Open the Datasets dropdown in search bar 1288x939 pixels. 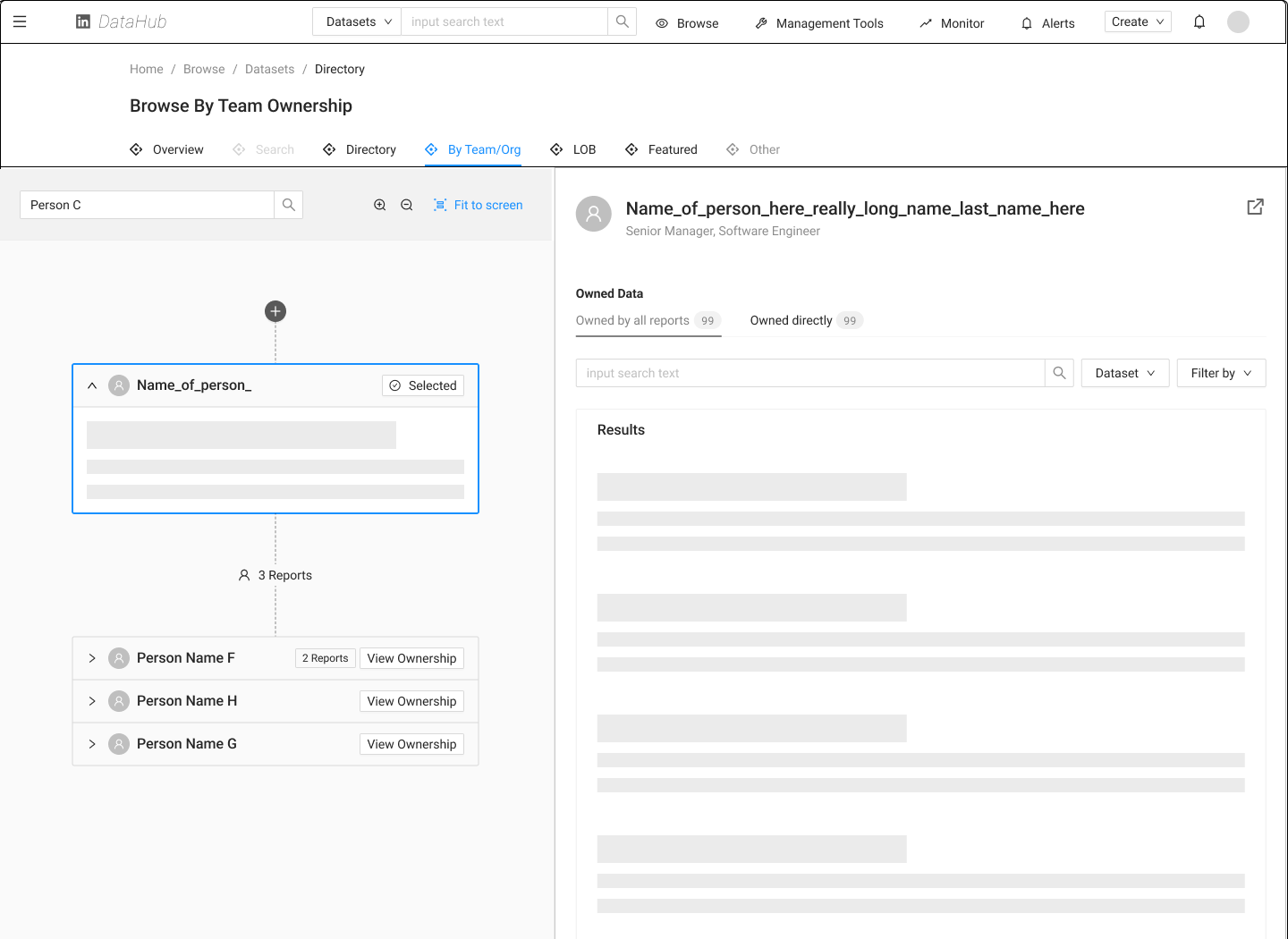coord(357,21)
